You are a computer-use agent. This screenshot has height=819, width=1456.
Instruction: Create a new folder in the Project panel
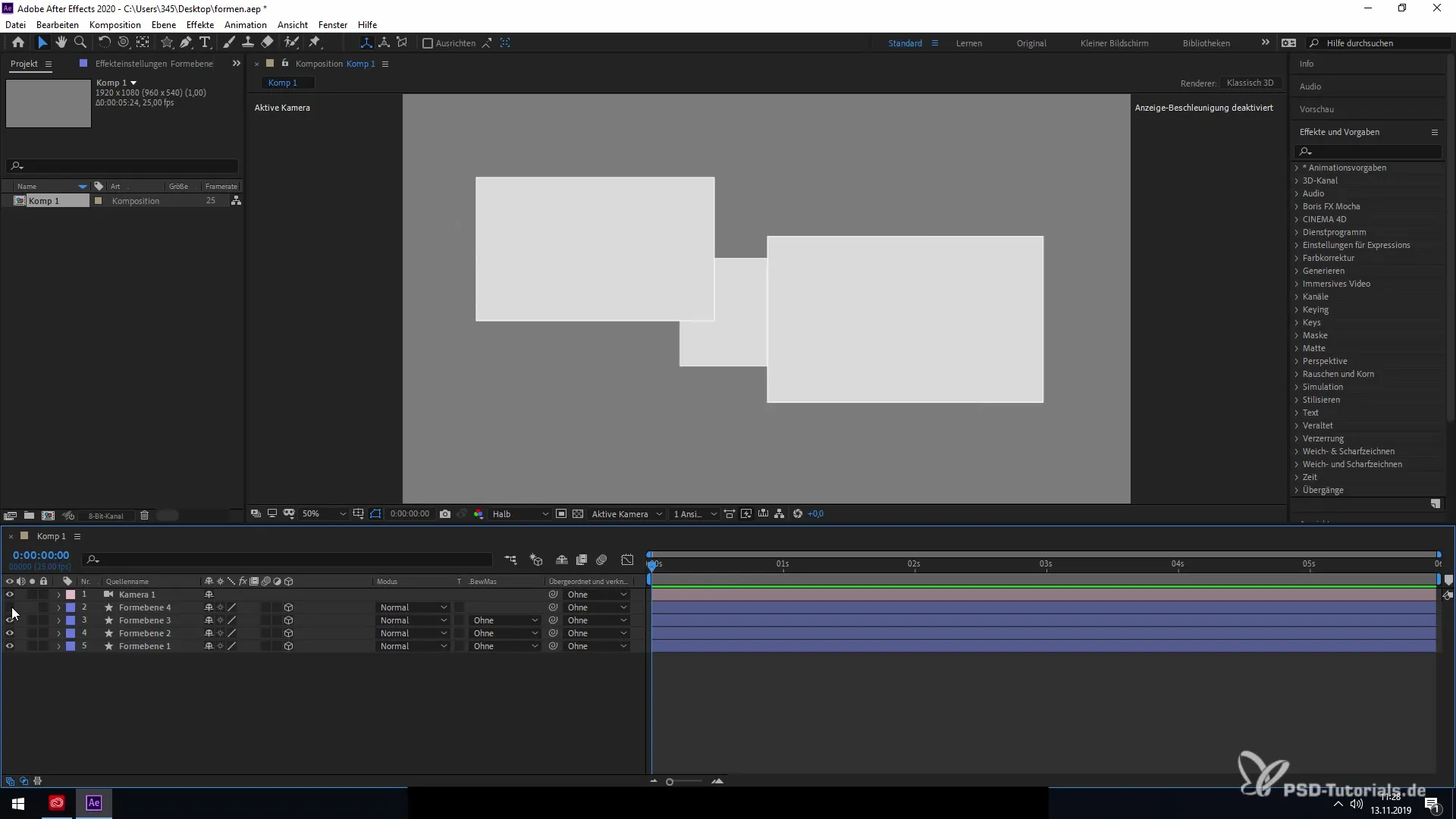tap(29, 516)
